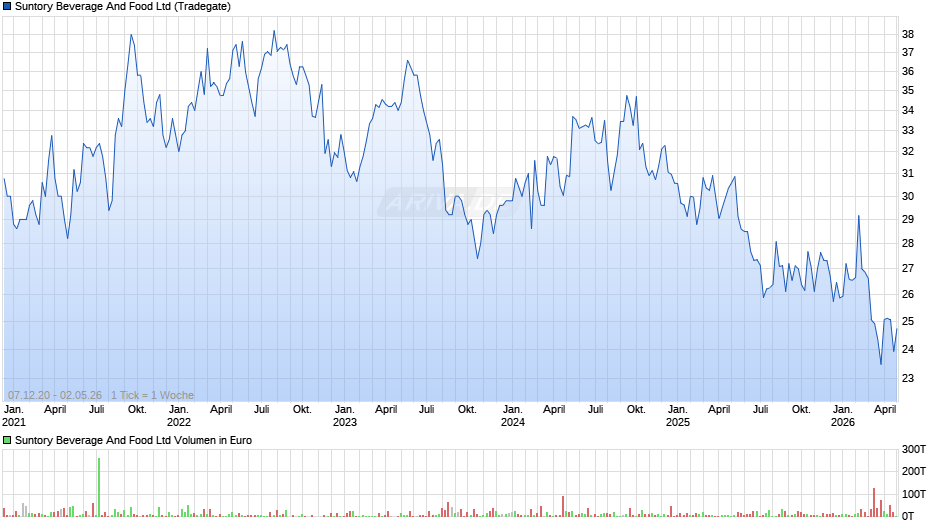940x526 pixels.
Task: Click price axis label 32
Action: pos(908,152)
